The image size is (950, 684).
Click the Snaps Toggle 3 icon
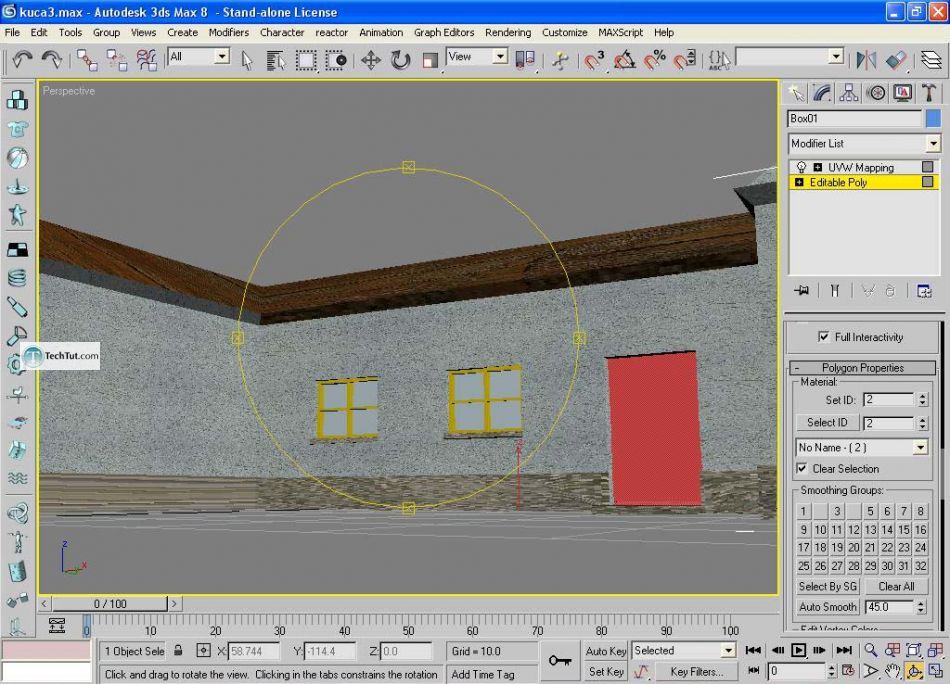tap(594, 60)
